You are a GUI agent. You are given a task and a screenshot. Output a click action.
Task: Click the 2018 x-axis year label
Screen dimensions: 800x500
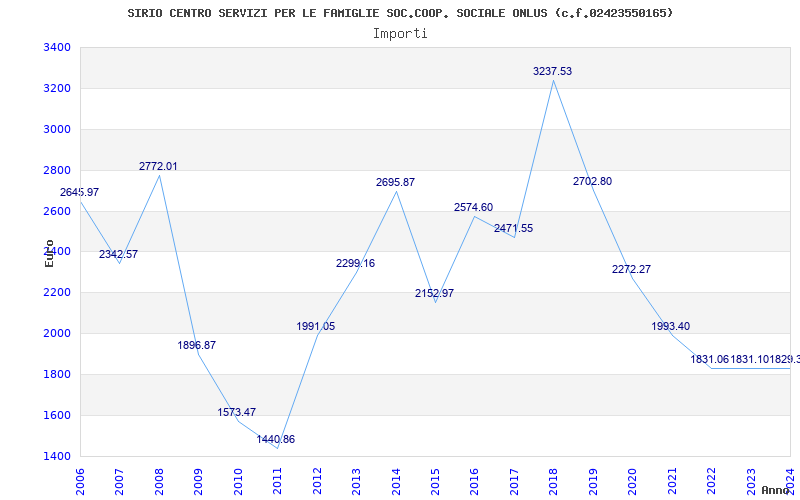[x=553, y=481]
